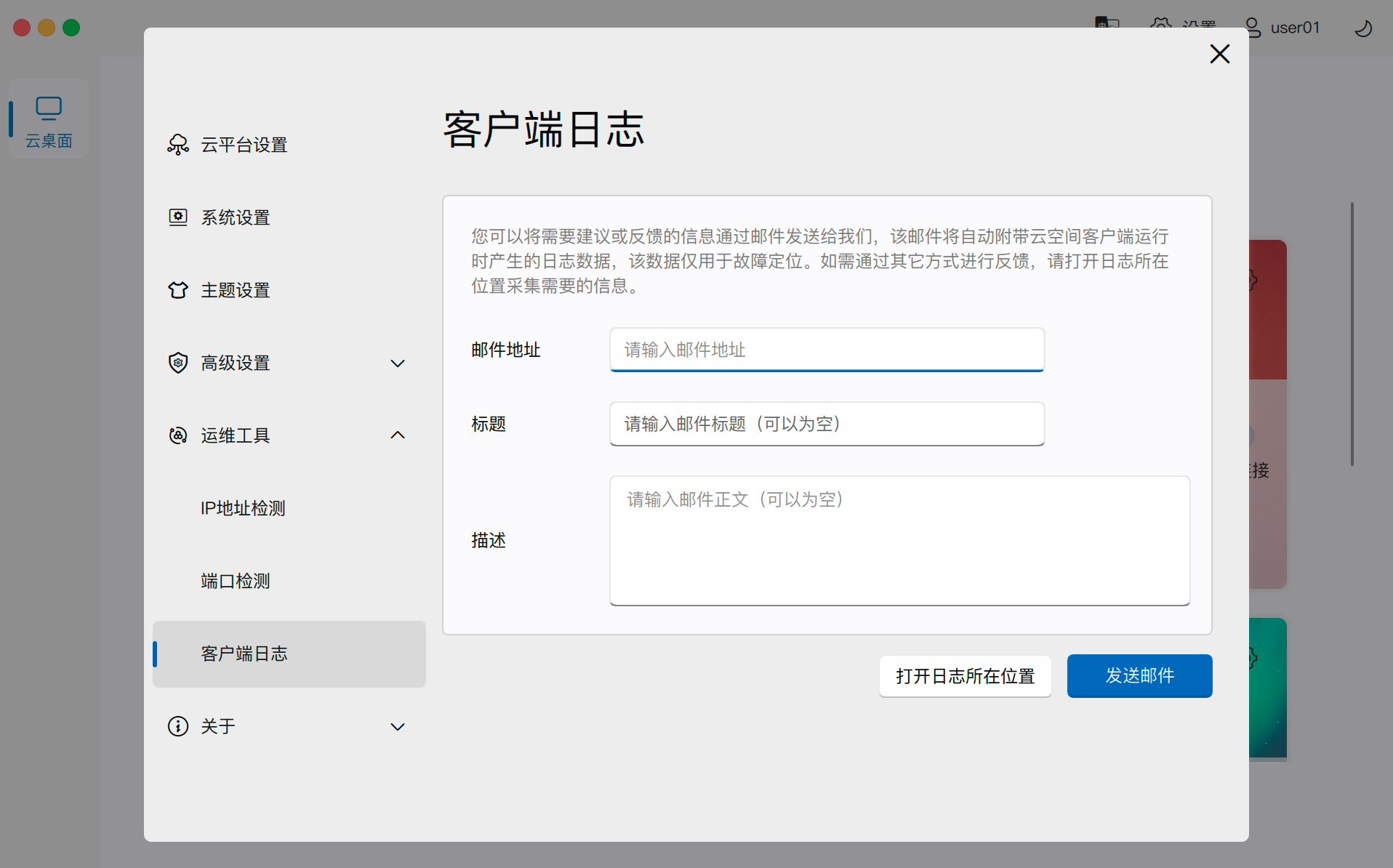This screenshot has height=868, width=1393.
Task: Open the IP地址检测 menu item
Action: click(x=243, y=508)
